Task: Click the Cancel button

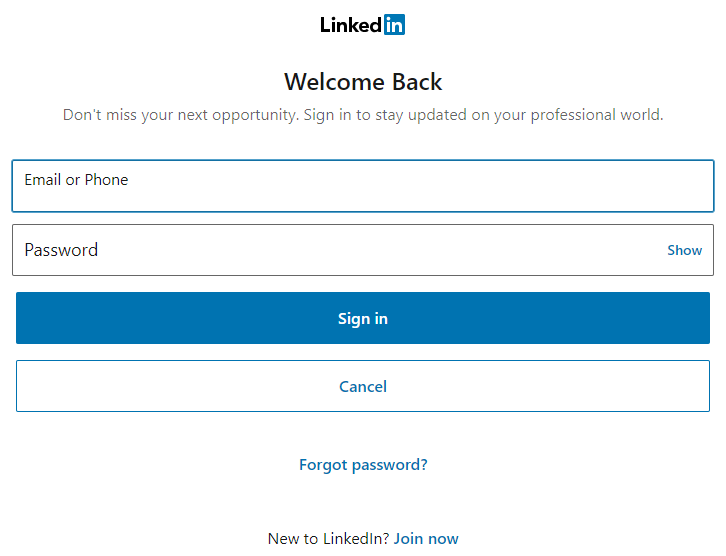Action: tap(363, 386)
